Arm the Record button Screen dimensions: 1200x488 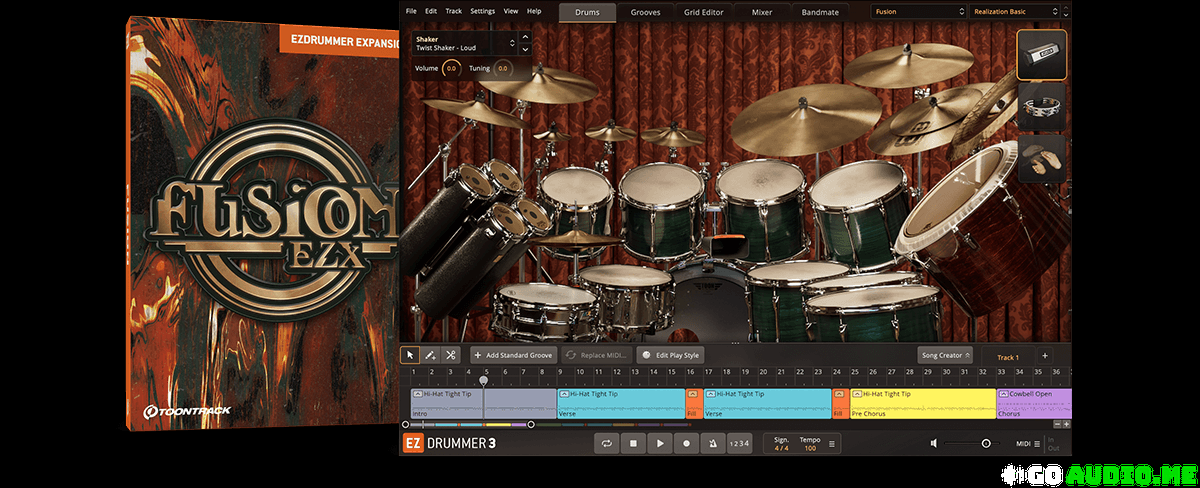[686, 442]
